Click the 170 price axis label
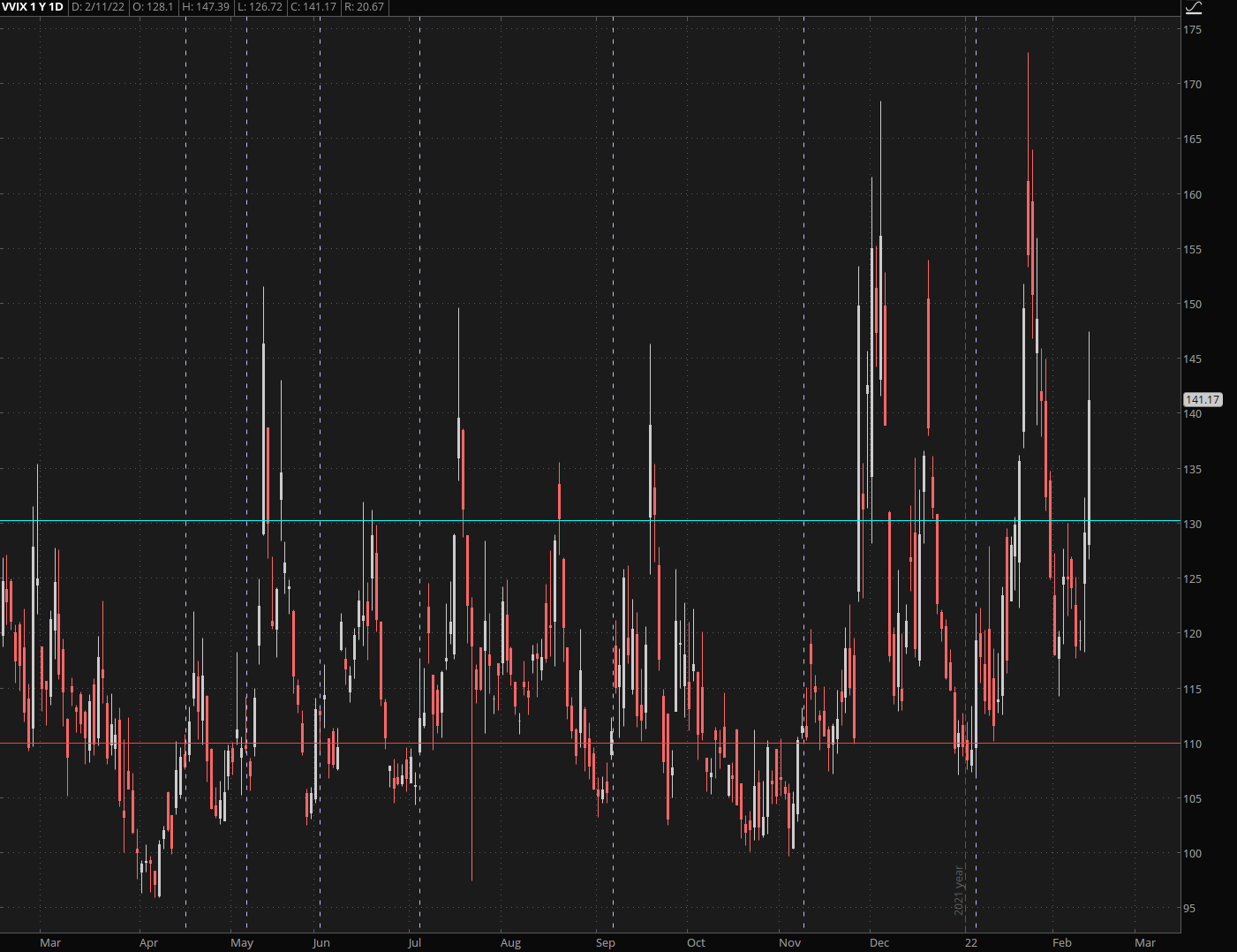 1193,85
